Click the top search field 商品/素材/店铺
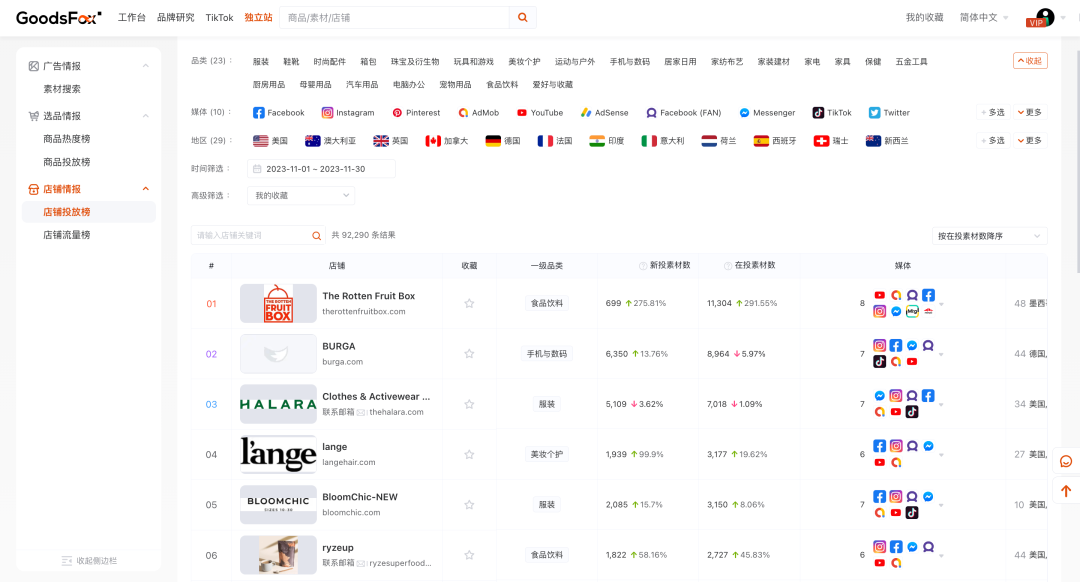Screen dimensions: 1080x582 pyautogui.click(x=395, y=17)
